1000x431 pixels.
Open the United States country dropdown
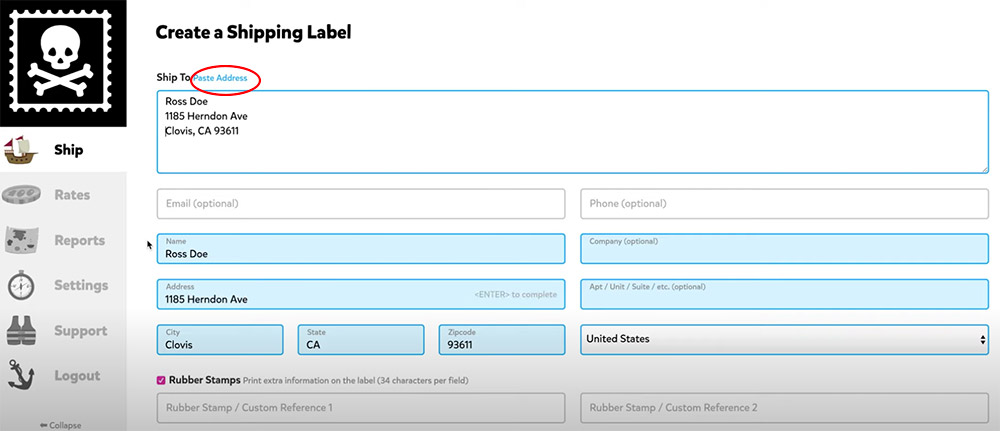784,339
